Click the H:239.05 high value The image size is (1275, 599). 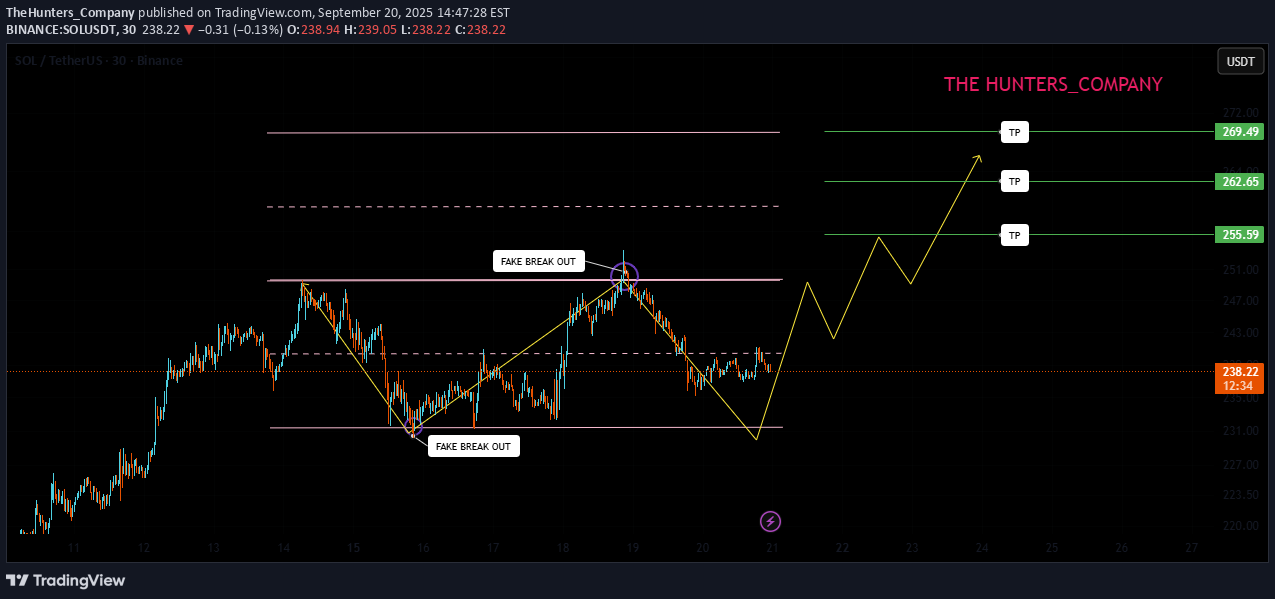371,30
